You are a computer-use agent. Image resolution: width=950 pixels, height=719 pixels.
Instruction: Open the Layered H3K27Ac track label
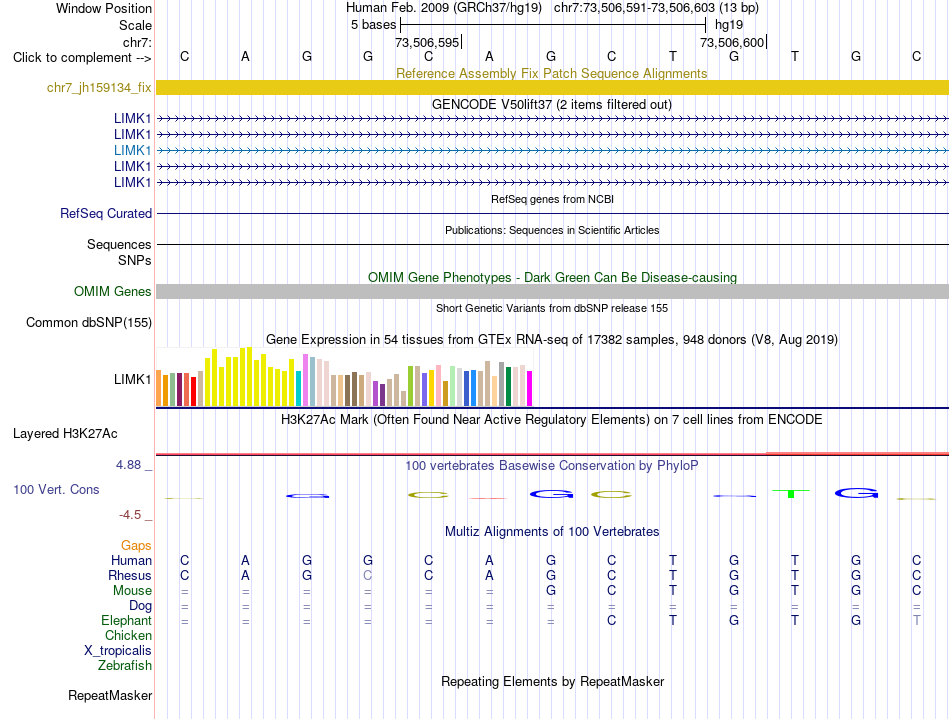coord(65,434)
